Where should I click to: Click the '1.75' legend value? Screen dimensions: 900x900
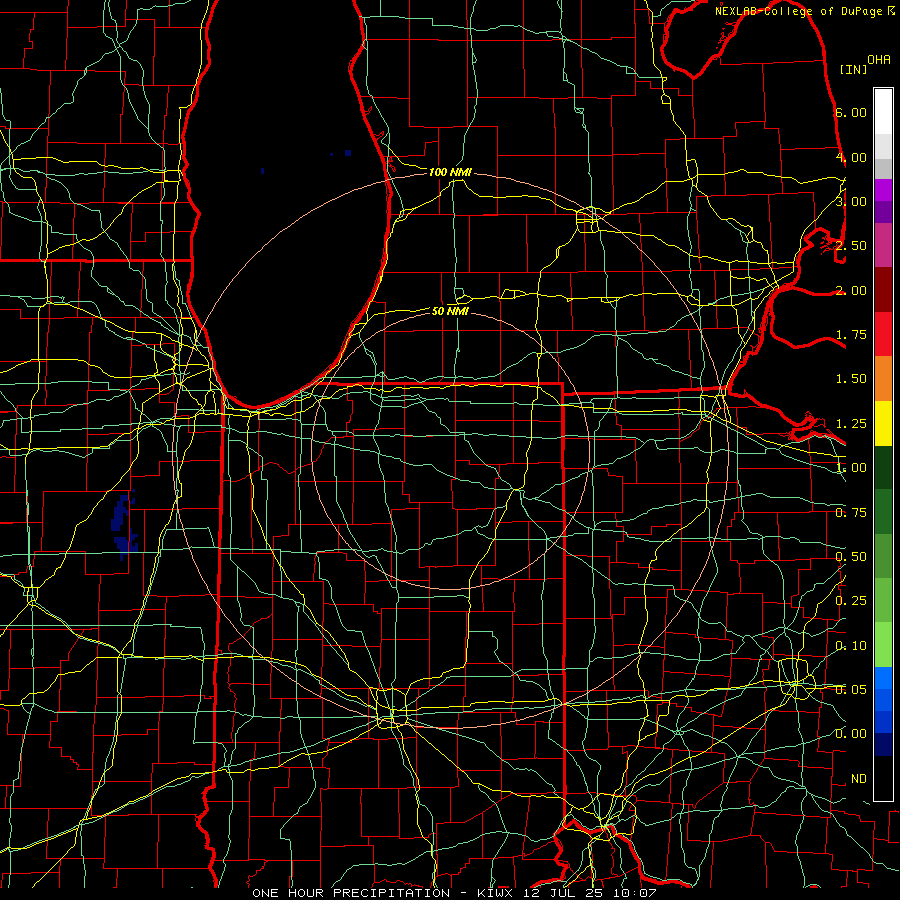(x=851, y=335)
